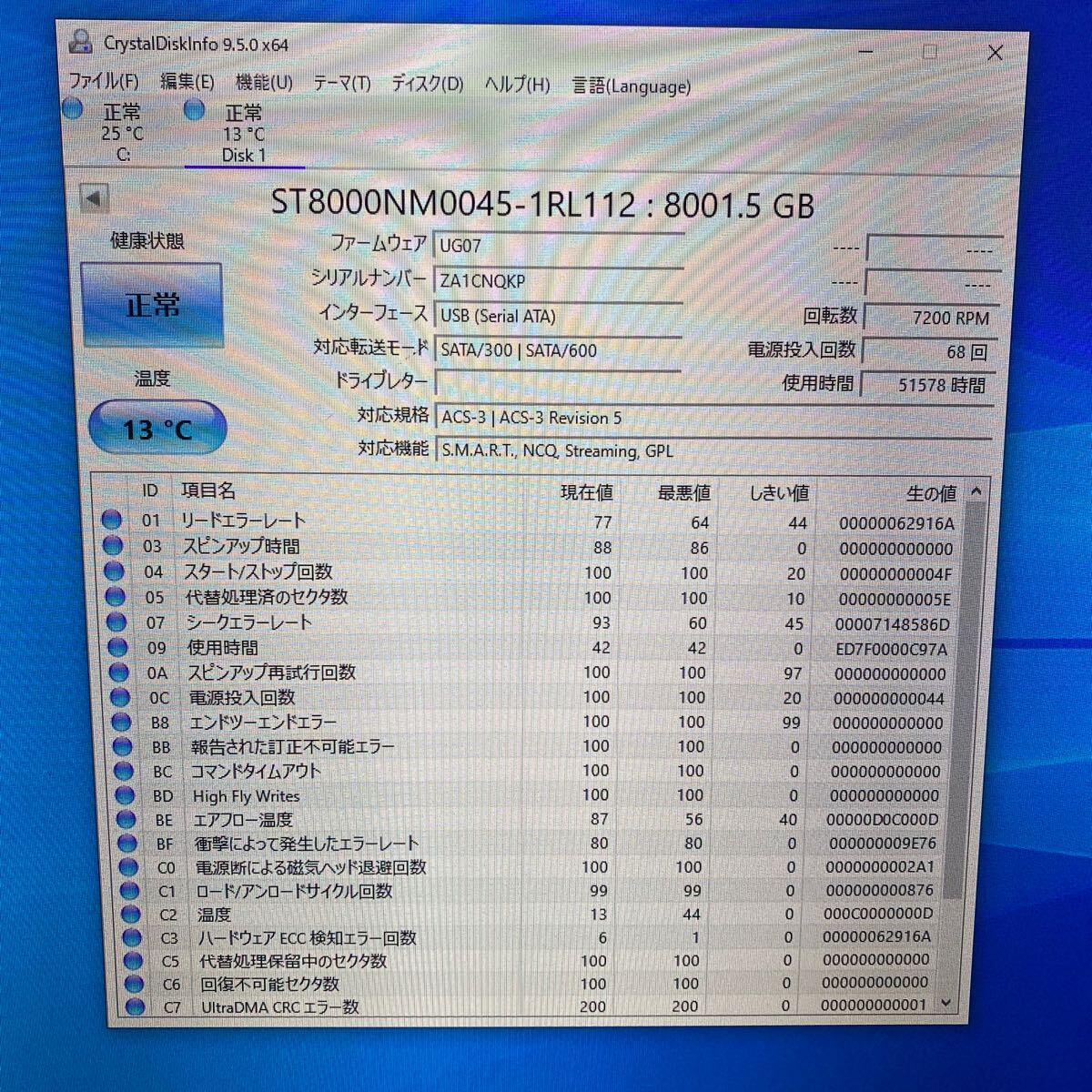Click the 最悪値 column header
Viewport: 1092px width, 1092px height.
pos(683,492)
